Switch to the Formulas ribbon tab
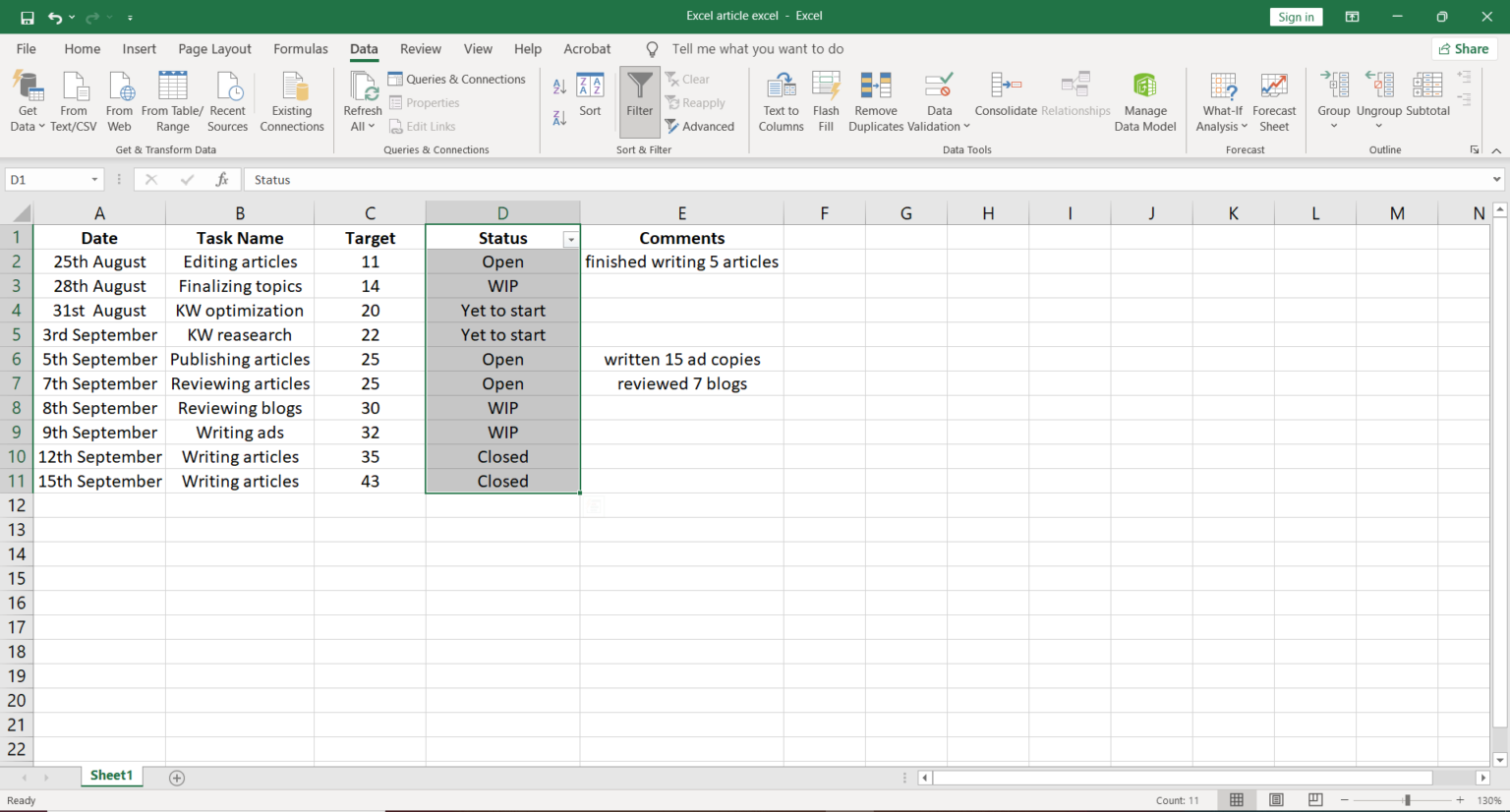Screen dimensions: 1510x812 [300, 48]
